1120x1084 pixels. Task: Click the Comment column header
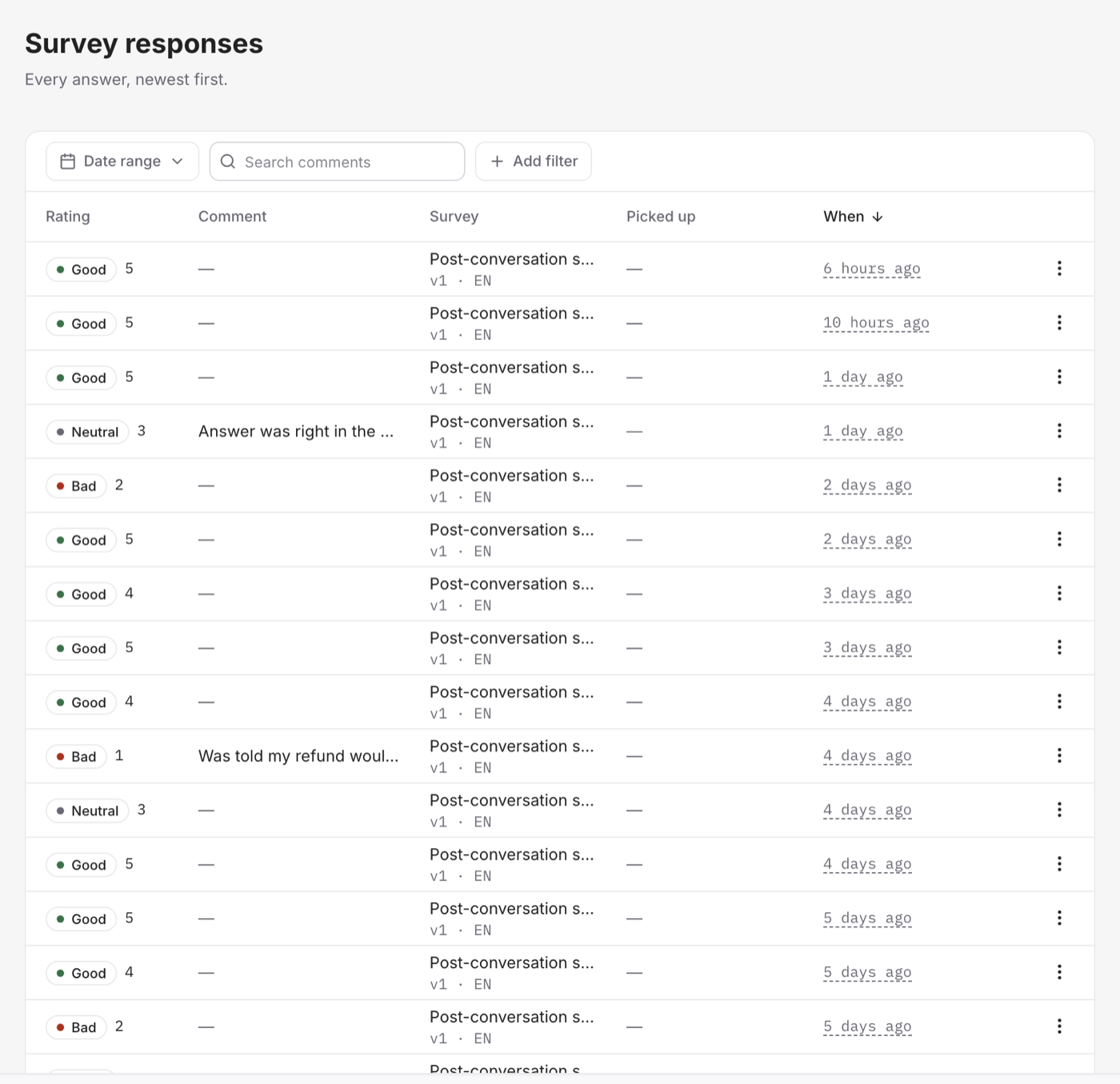(x=232, y=217)
